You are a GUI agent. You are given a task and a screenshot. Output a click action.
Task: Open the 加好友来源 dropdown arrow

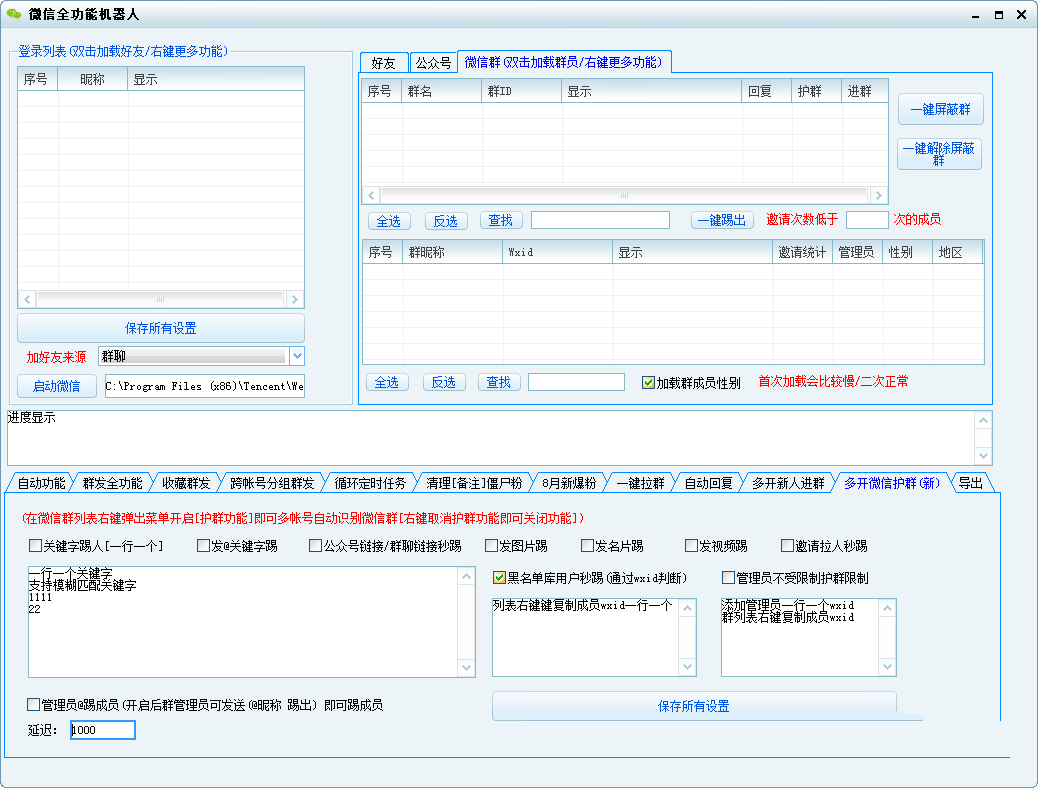coord(297,356)
